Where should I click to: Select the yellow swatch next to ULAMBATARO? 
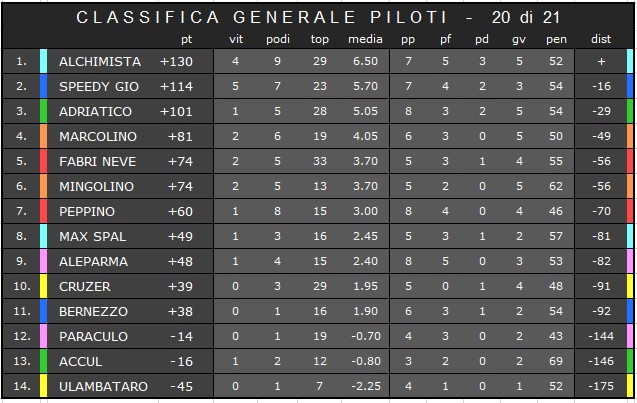pyautogui.click(x=43, y=386)
